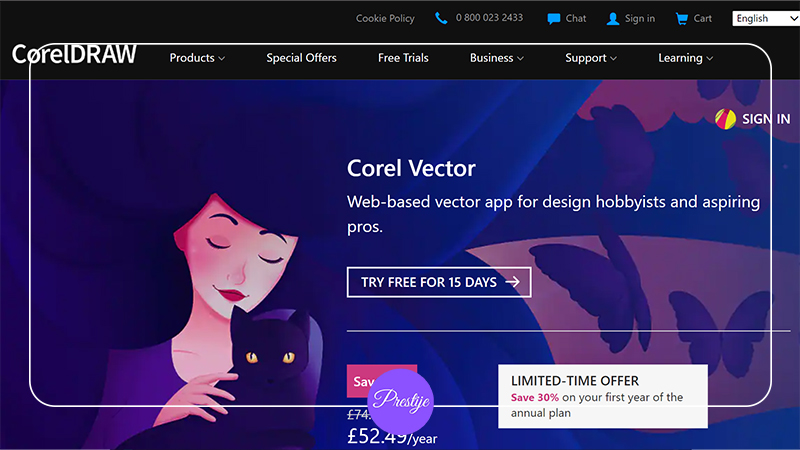800x450 pixels.
Task: Open the Chat speech bubble icon
Action: pos(554,19)
